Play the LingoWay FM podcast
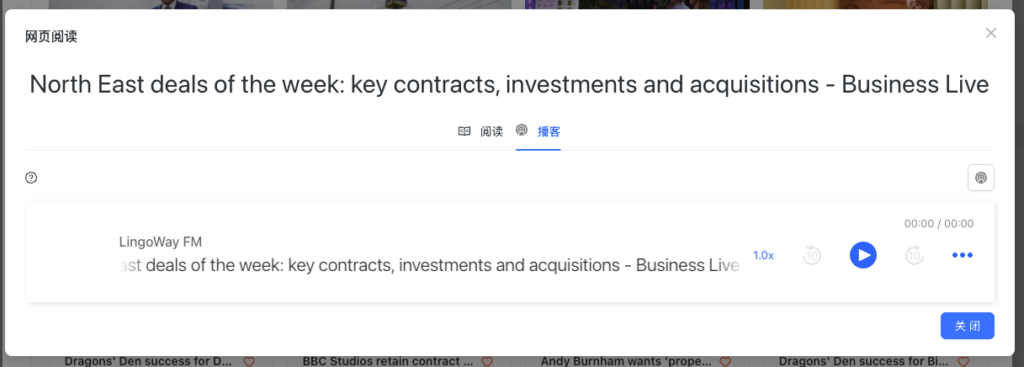This screenshot has width=1024, height=367. coord(863,255)
